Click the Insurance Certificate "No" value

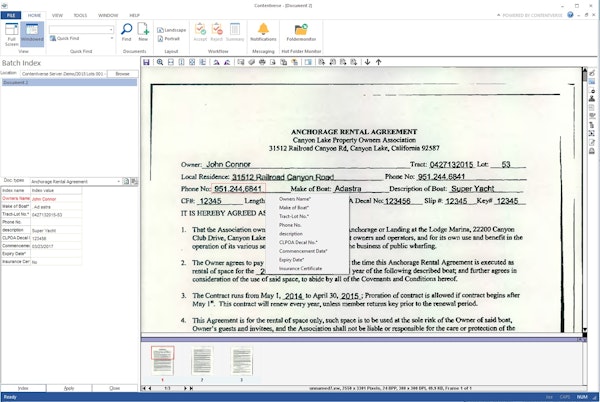coord(56,262)
